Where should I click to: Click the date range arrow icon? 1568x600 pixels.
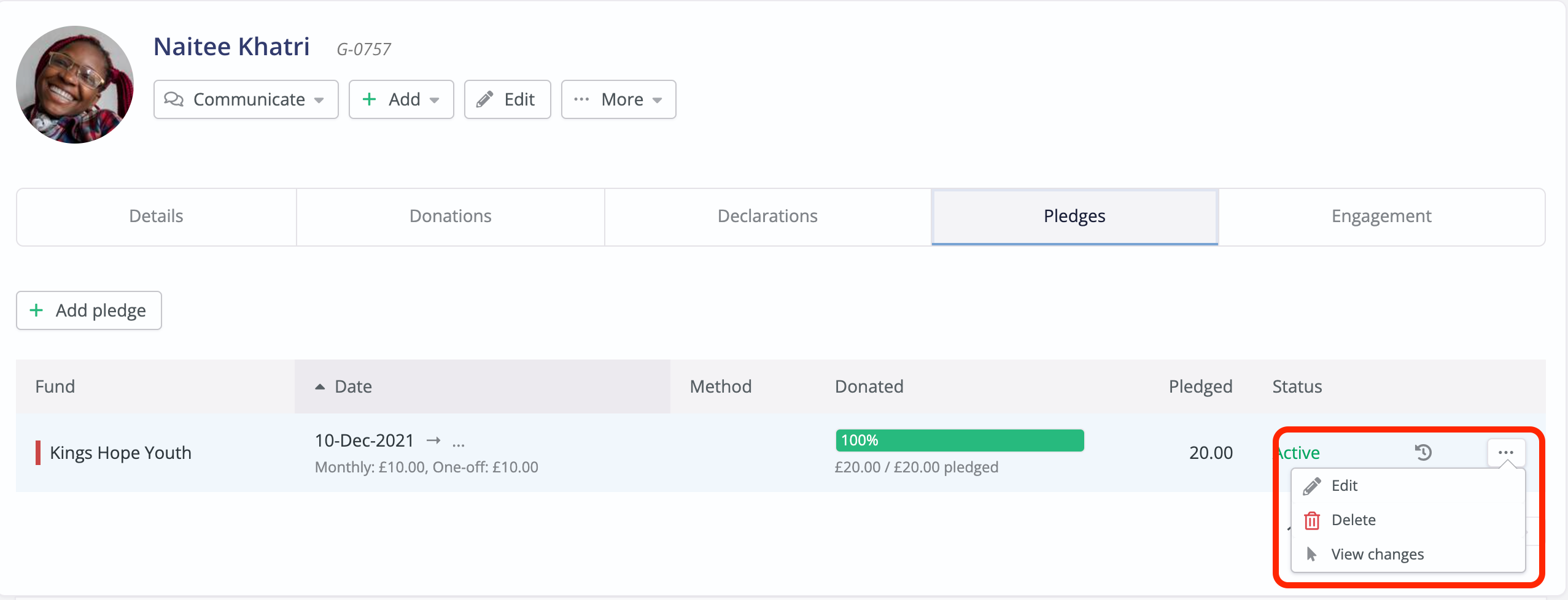pos(433,440)
